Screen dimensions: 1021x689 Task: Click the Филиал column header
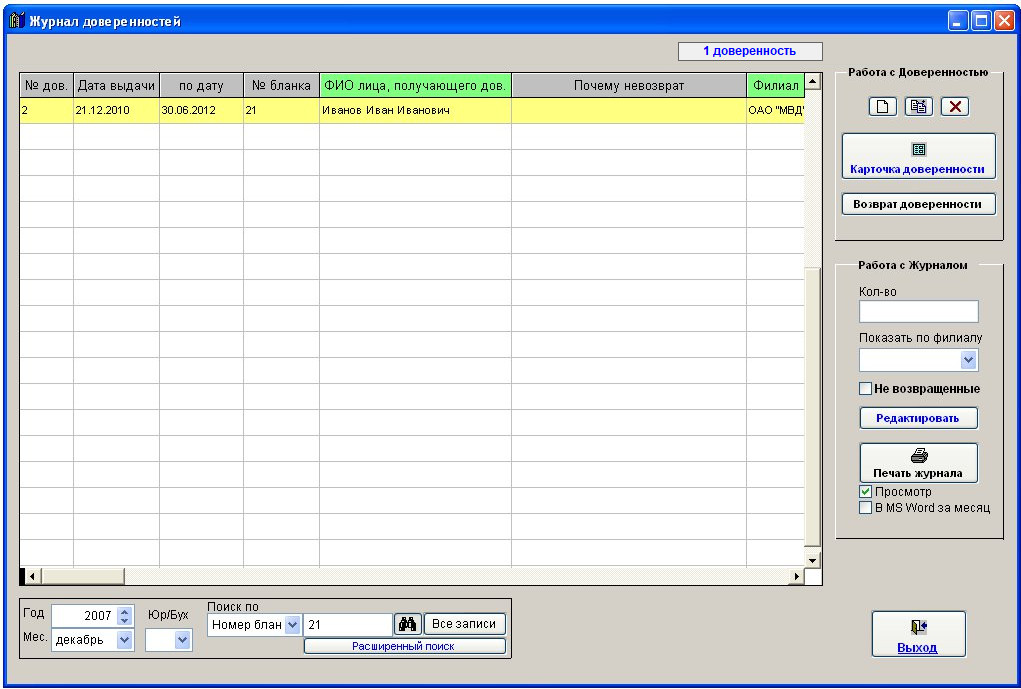(x=776, y=85)
